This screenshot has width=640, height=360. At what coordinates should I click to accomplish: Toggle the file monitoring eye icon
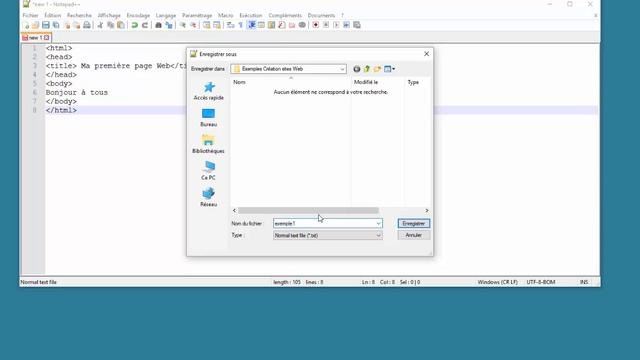click(x=302, y=25)
